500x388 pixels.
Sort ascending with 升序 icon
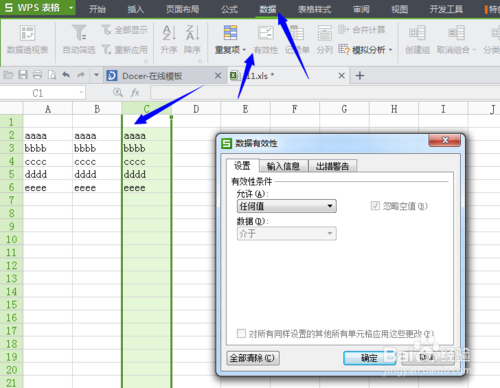coord(169,39)
